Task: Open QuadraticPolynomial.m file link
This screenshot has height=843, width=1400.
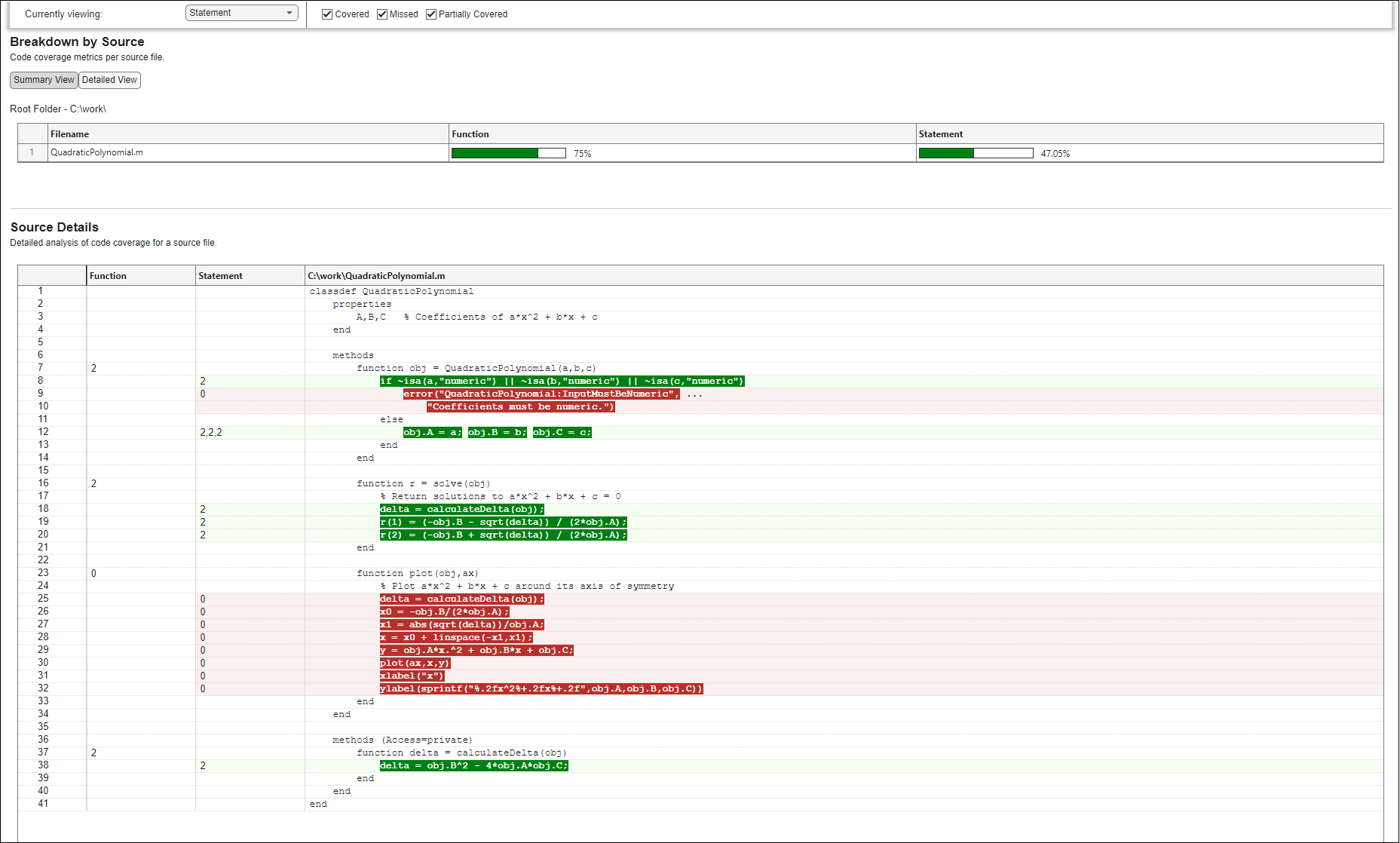Action: [x=96, y=152]
